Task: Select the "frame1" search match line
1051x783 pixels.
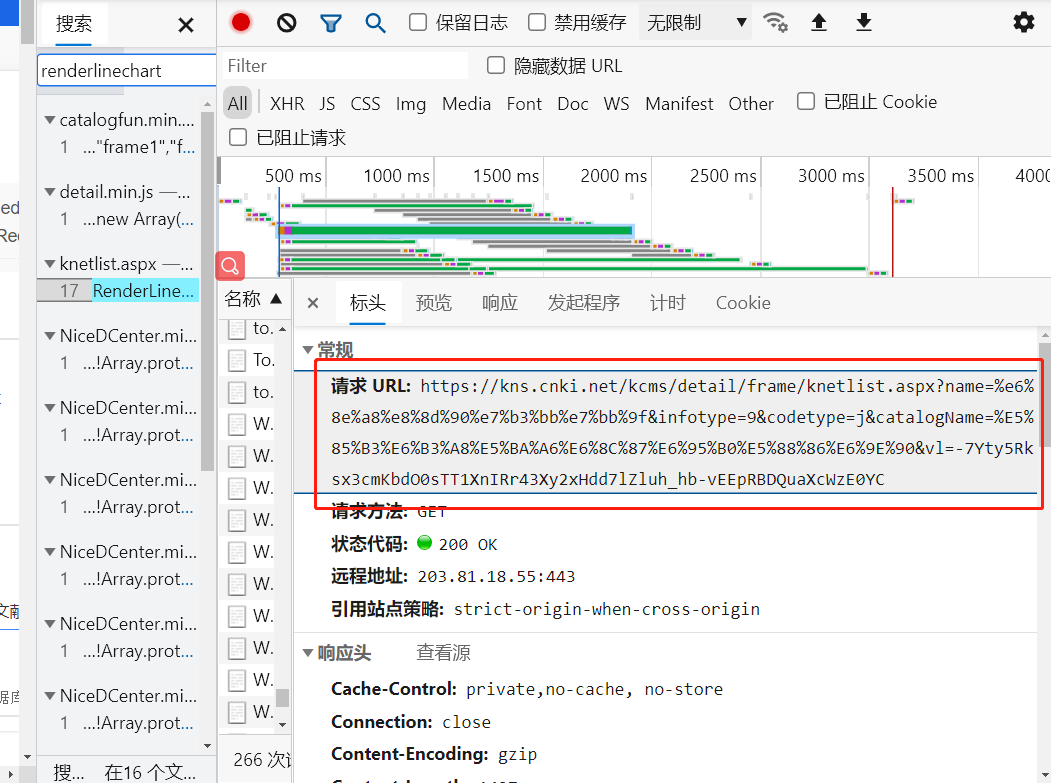Action: 139,147
